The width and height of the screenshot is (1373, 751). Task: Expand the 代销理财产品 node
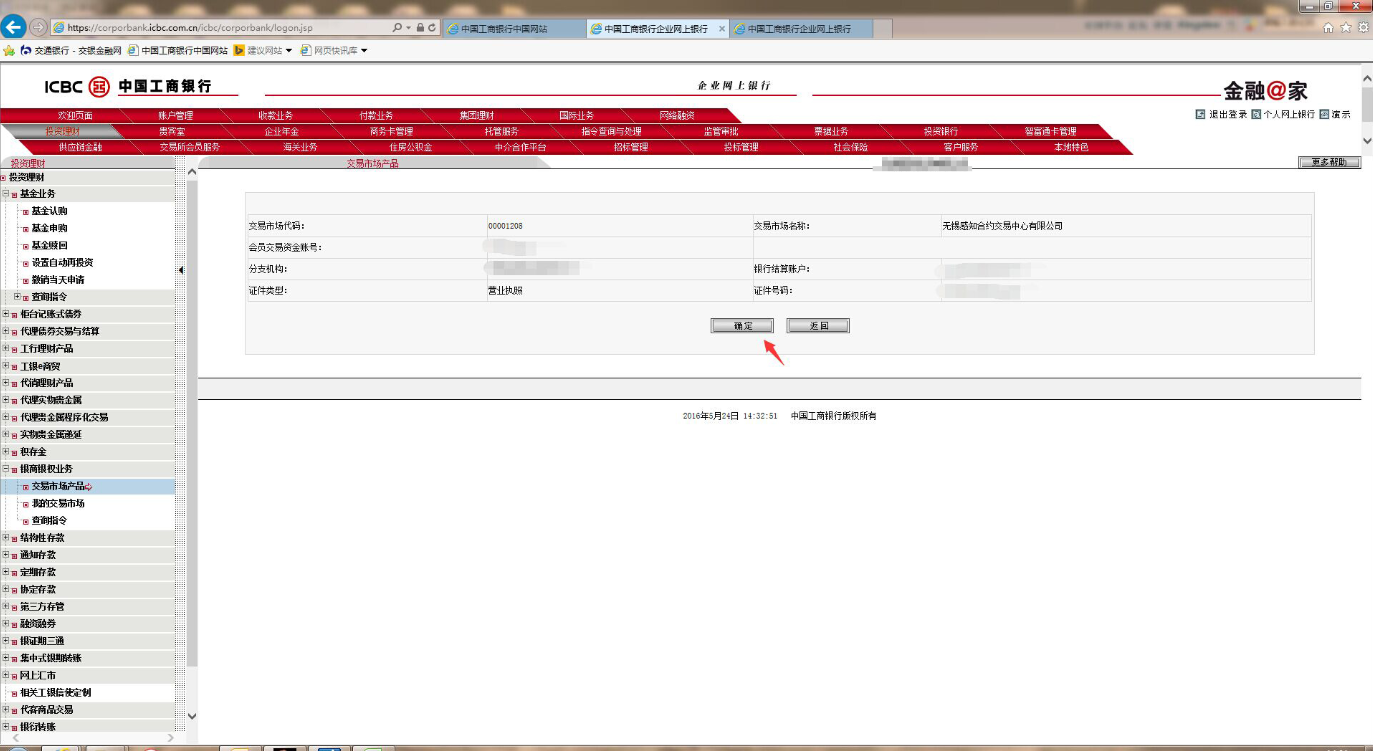5,383
